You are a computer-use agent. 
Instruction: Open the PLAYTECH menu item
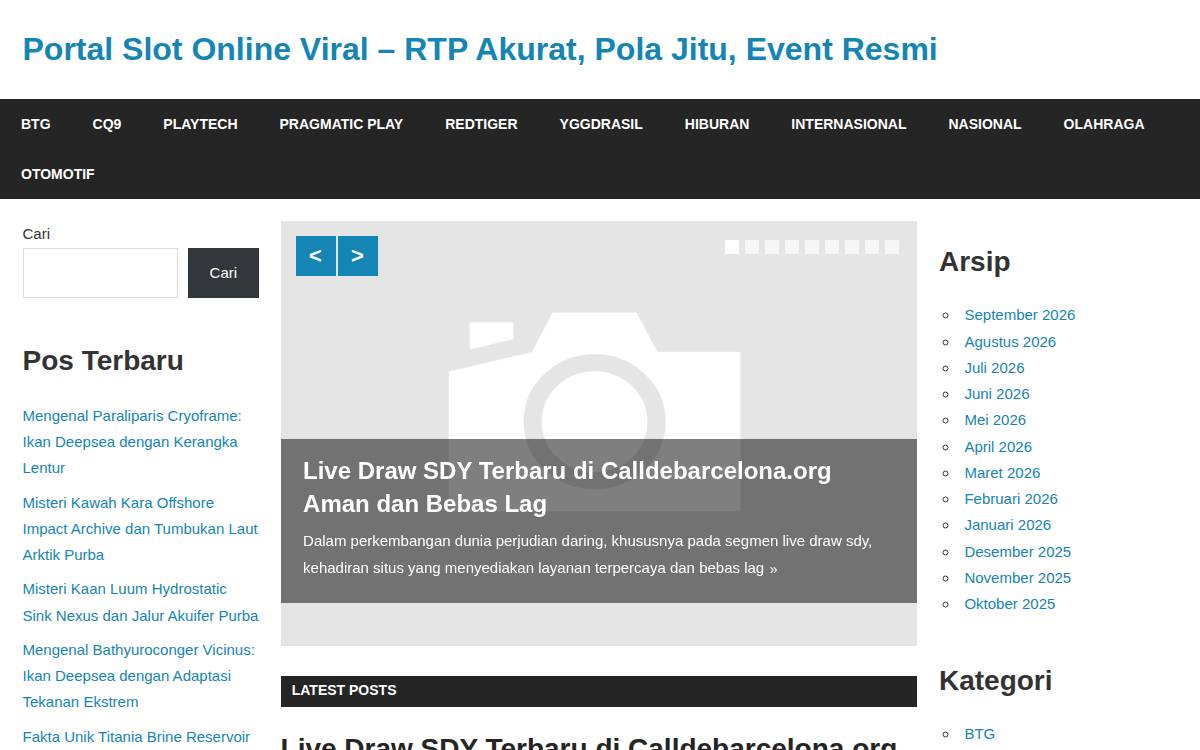(x=200, y=124)
